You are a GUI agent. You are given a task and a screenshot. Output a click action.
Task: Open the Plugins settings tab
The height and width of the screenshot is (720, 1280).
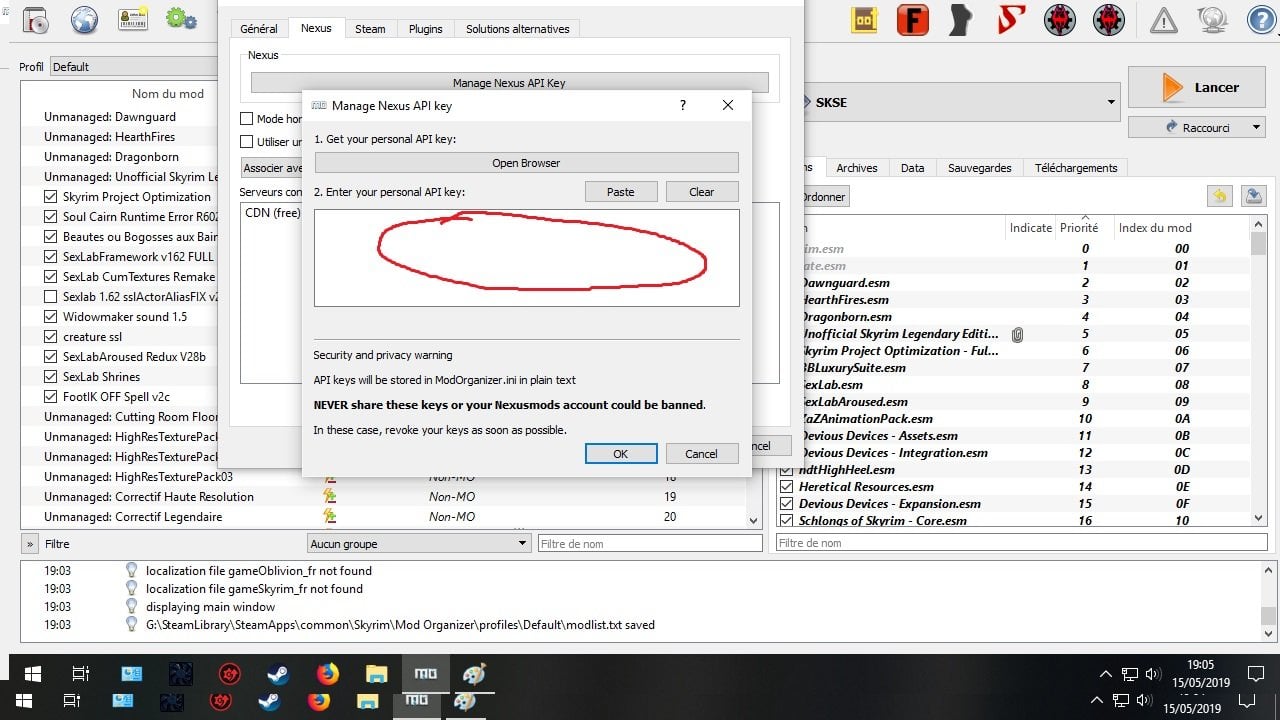click(425, 29)
